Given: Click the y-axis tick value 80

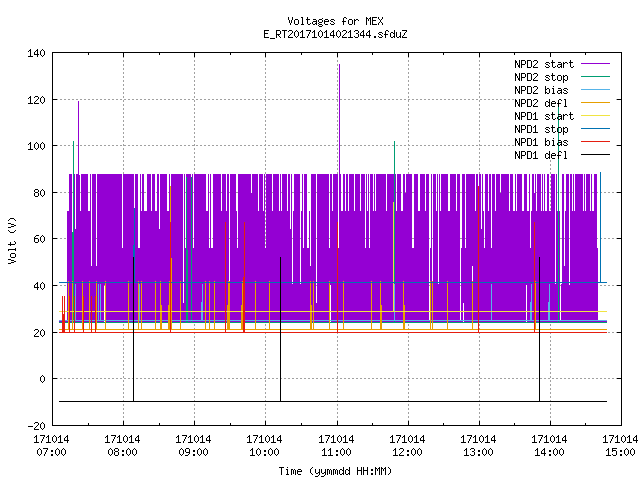Looking at the screenshot, I should click(x=40, y=193).
